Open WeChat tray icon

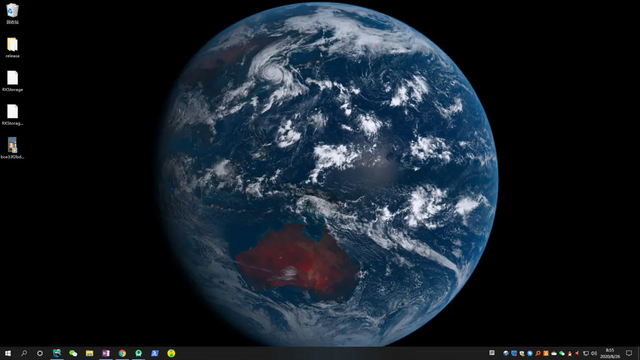pyautogui.click(x=562, y=353)
